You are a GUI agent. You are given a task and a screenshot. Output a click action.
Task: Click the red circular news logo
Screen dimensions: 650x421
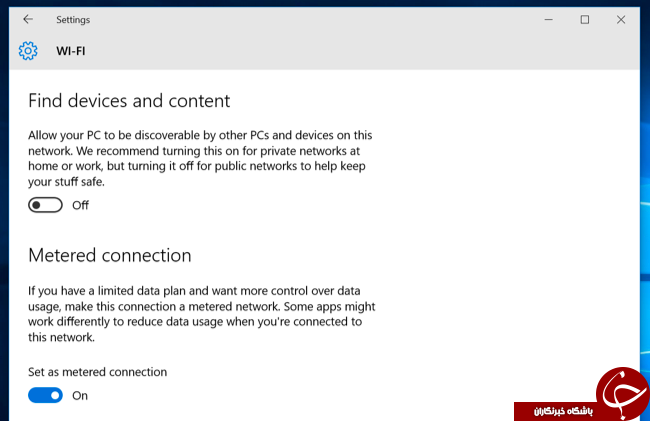[x=623, y=392]
